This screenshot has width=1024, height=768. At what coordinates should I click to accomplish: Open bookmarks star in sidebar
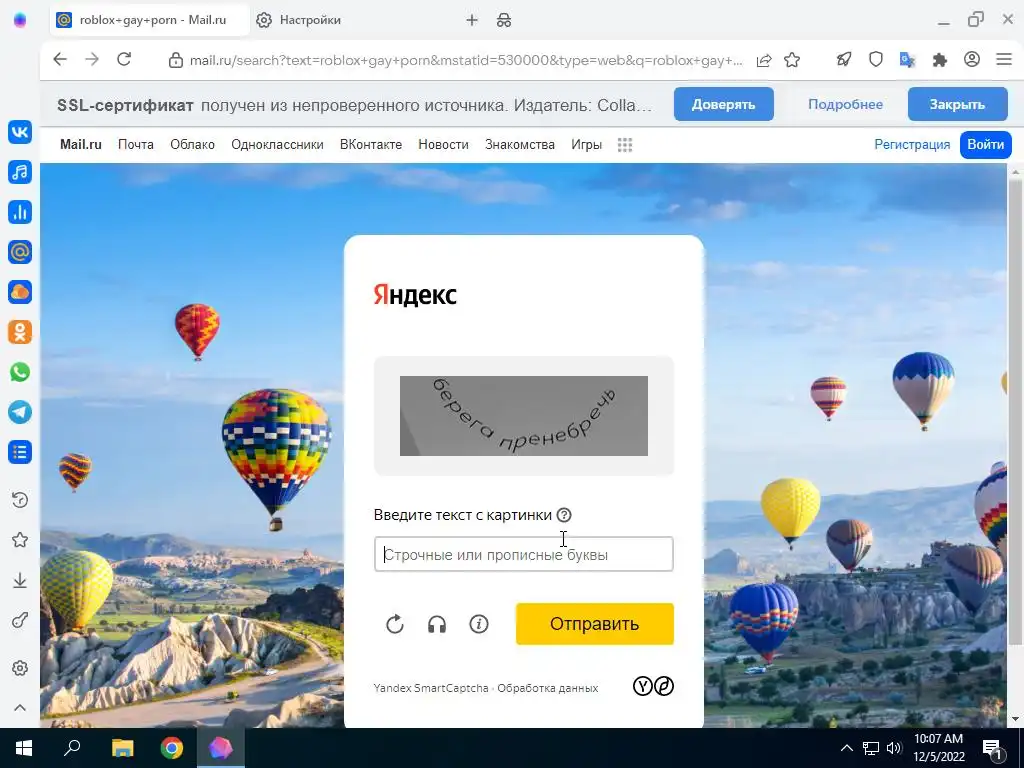pyautogui.click(x=20, y=540)
